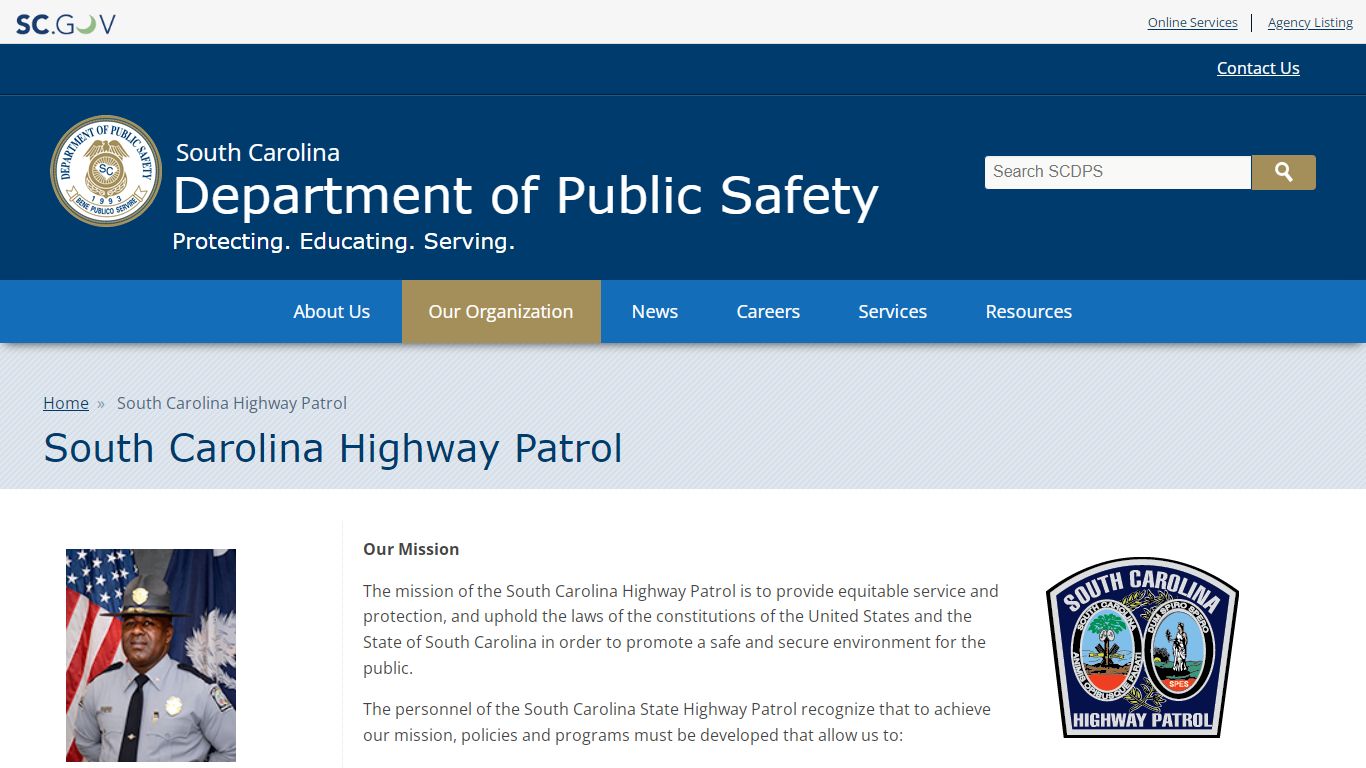Open the News menu
This screenshot has width=1366, height=768.
tap(655, 312)
